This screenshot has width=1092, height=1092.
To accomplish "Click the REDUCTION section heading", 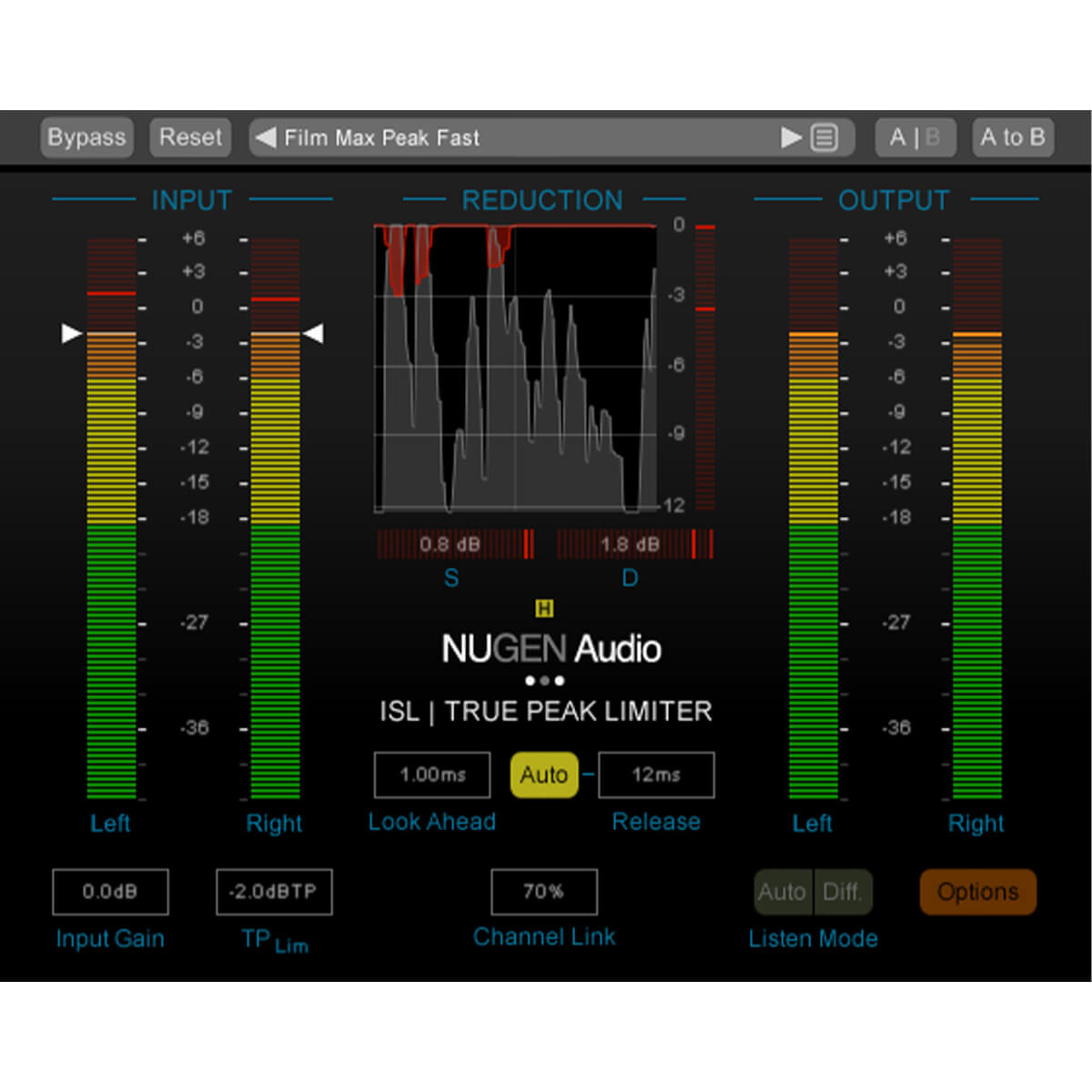I will 542,200.
